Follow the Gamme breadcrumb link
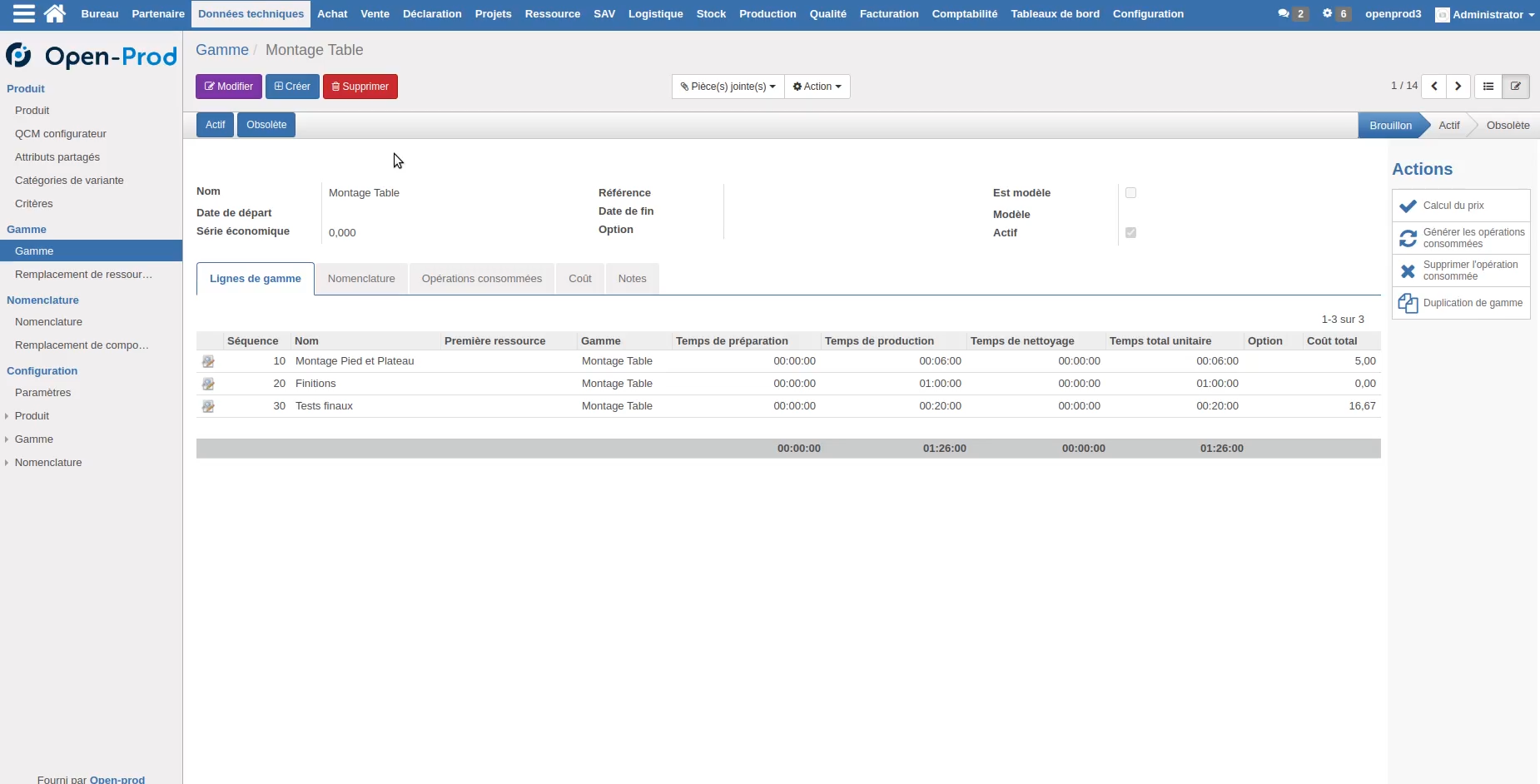The image size is (1540, 784). coord(222,50)
